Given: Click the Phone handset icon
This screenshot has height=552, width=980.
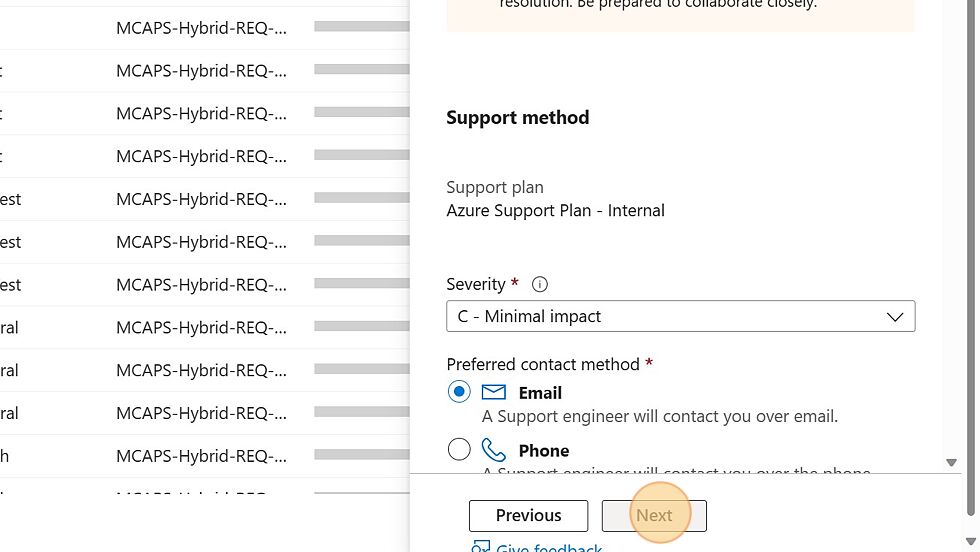Looking at the screenshot, I should tap(493, 449).
